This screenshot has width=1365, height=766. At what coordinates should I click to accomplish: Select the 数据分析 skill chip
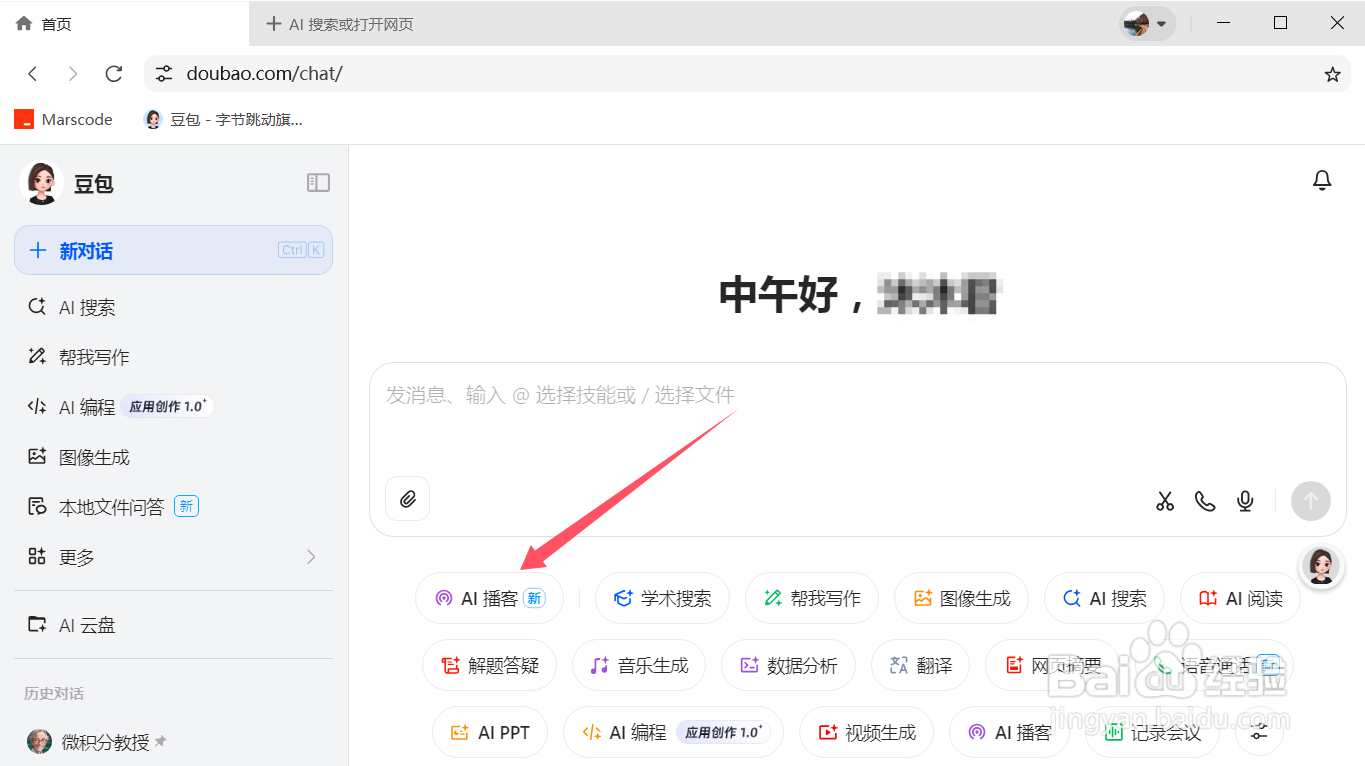[788, 665]
